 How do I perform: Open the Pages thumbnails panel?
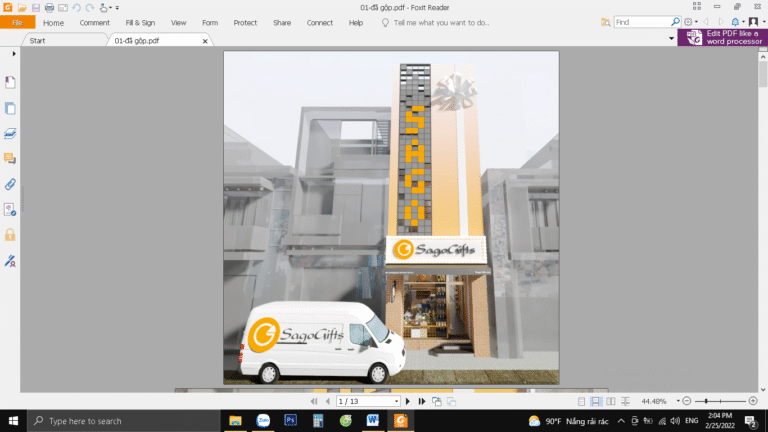[x=10, y=108]
